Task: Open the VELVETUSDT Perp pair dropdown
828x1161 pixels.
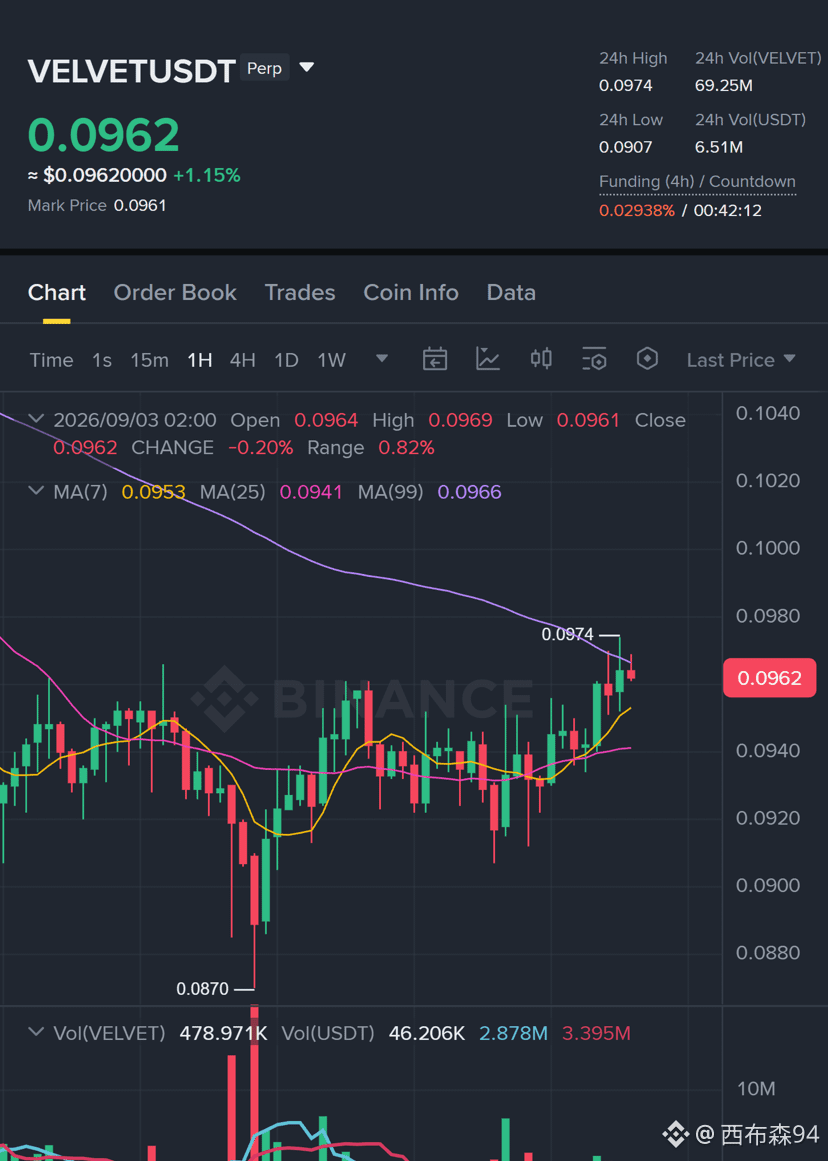Action: [307, 68]
